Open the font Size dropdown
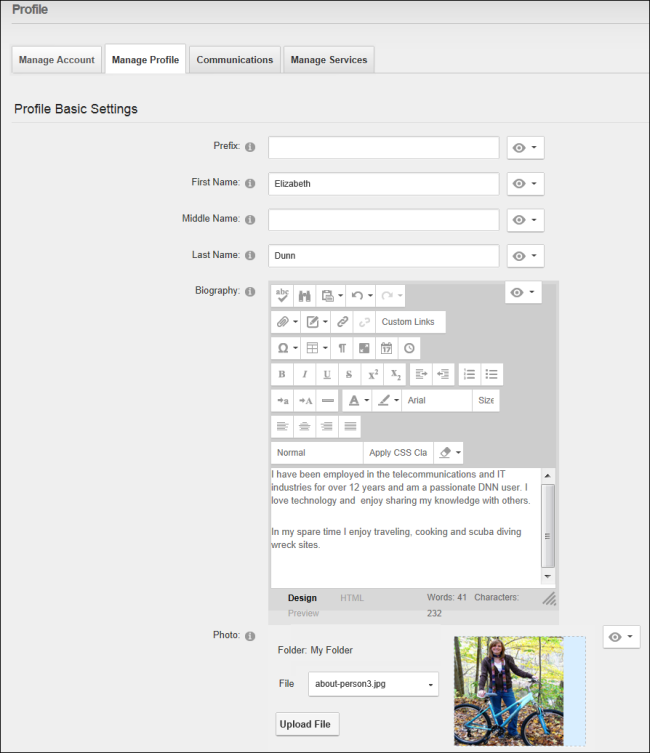Viewport: 650px width, 753px height. click(x=486, y=401)
